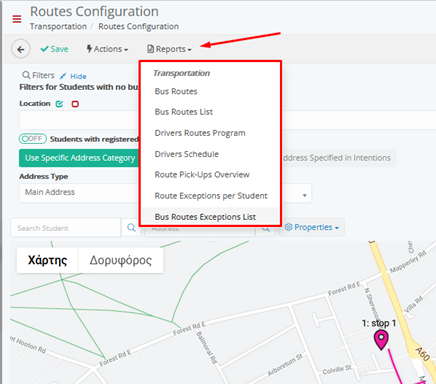Switch to Δορυφόρος satellite view
Viewport: 436px width, 384px height.
pyautogui.click(x=121, y=260)
